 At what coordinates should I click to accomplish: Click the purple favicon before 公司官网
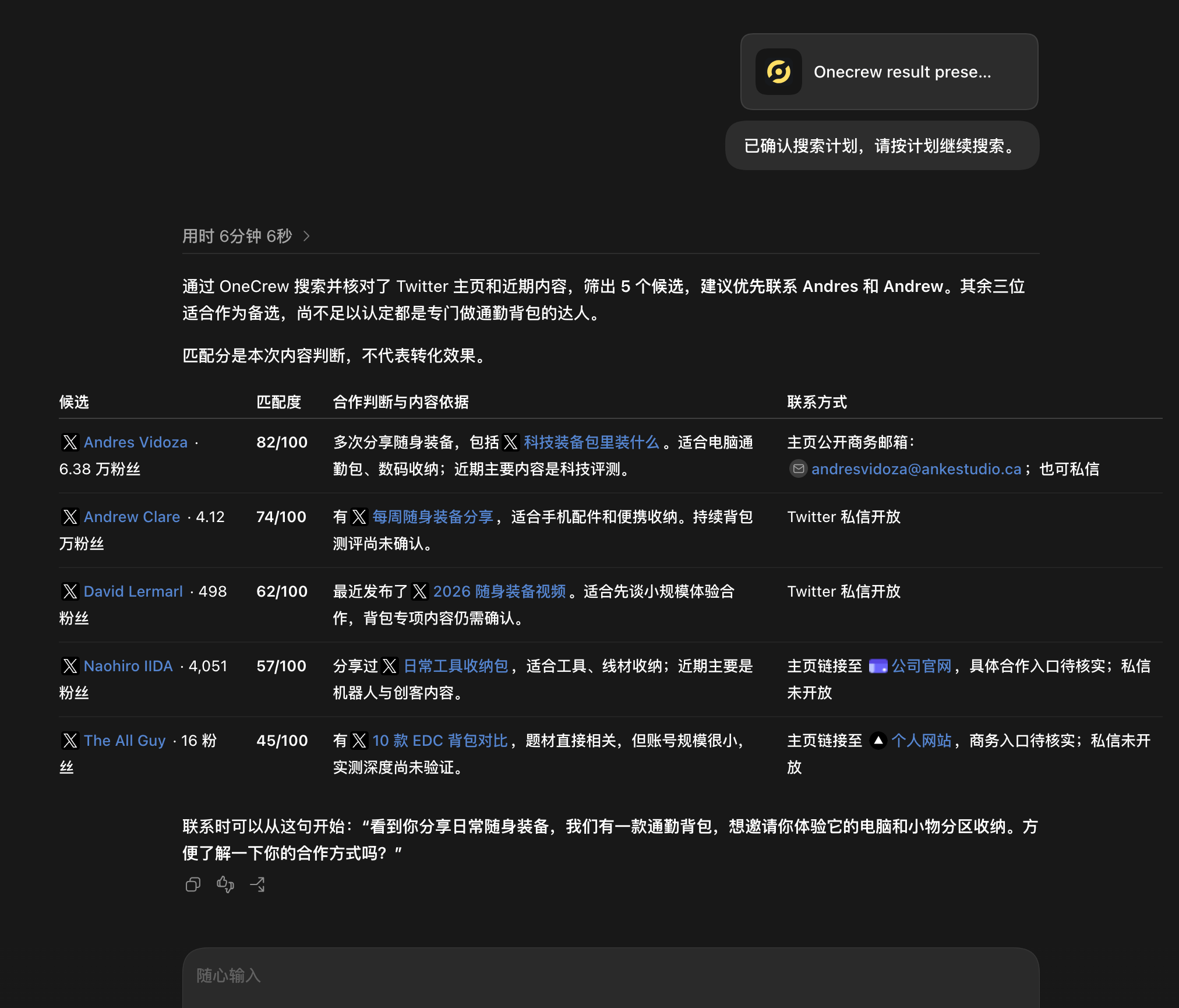(x=878, y=666)
